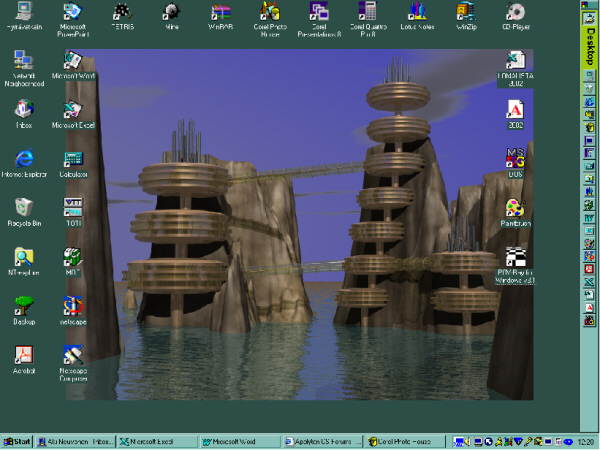600x450 pixels.
Task: Select the Network Neighborhood icon
Action: pos(24,68)
